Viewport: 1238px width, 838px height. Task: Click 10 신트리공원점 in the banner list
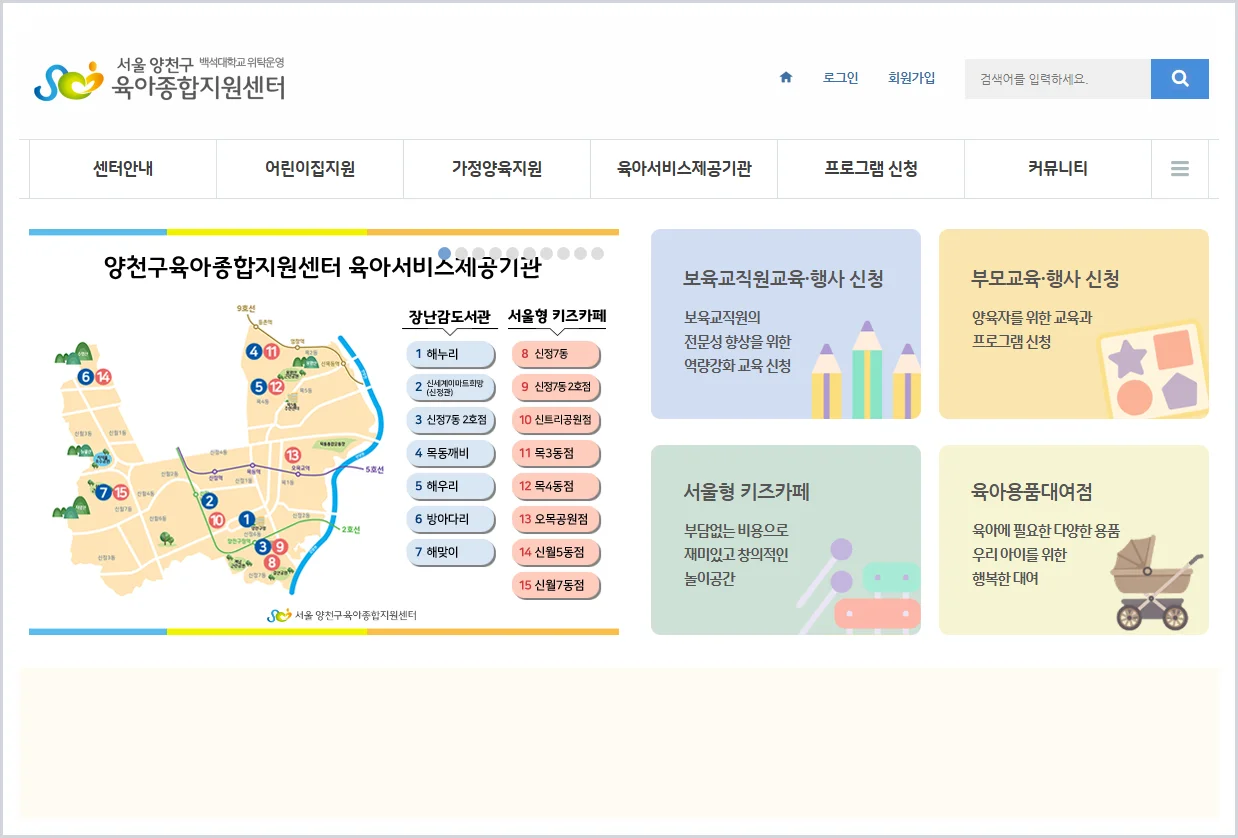click(x=556, y=420)
